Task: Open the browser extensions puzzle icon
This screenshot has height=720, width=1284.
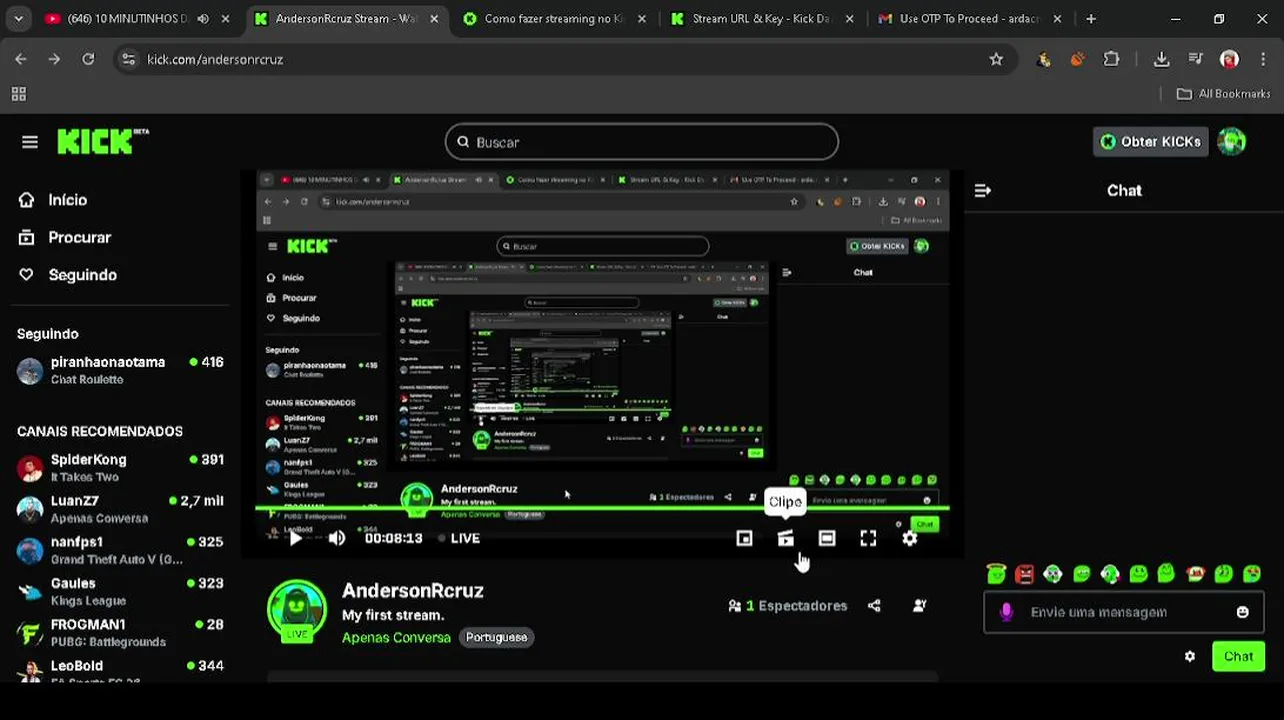Action: (1111, 60)
